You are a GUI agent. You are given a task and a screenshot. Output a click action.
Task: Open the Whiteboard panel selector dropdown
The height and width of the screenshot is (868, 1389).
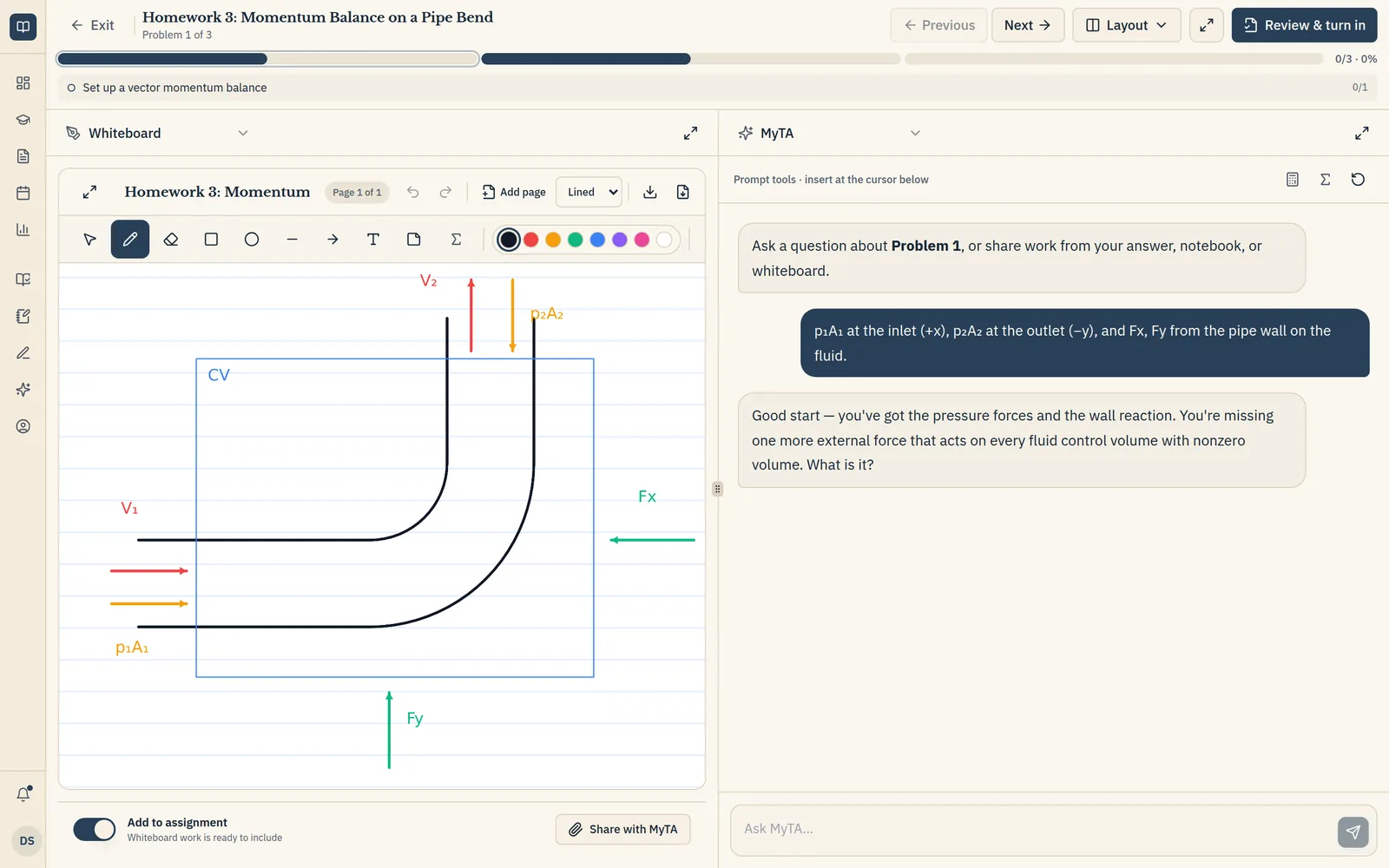158,133
